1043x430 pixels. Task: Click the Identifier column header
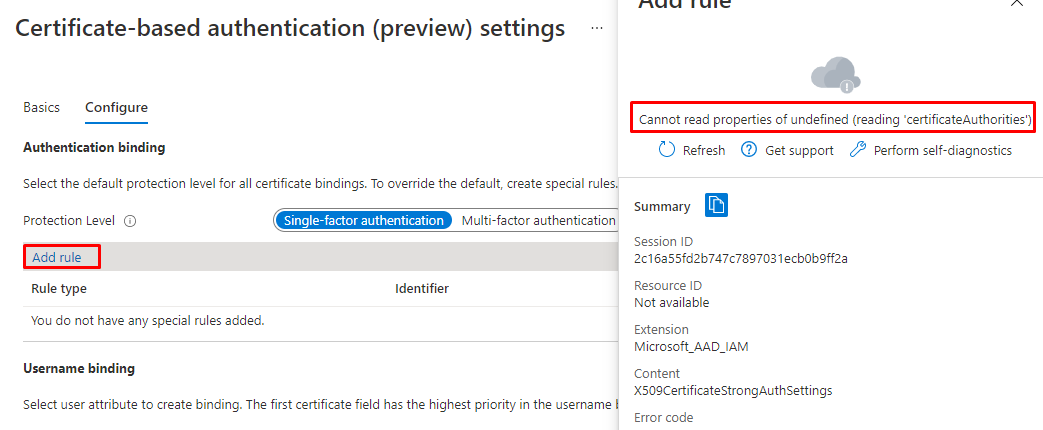(x=421, y=288)
